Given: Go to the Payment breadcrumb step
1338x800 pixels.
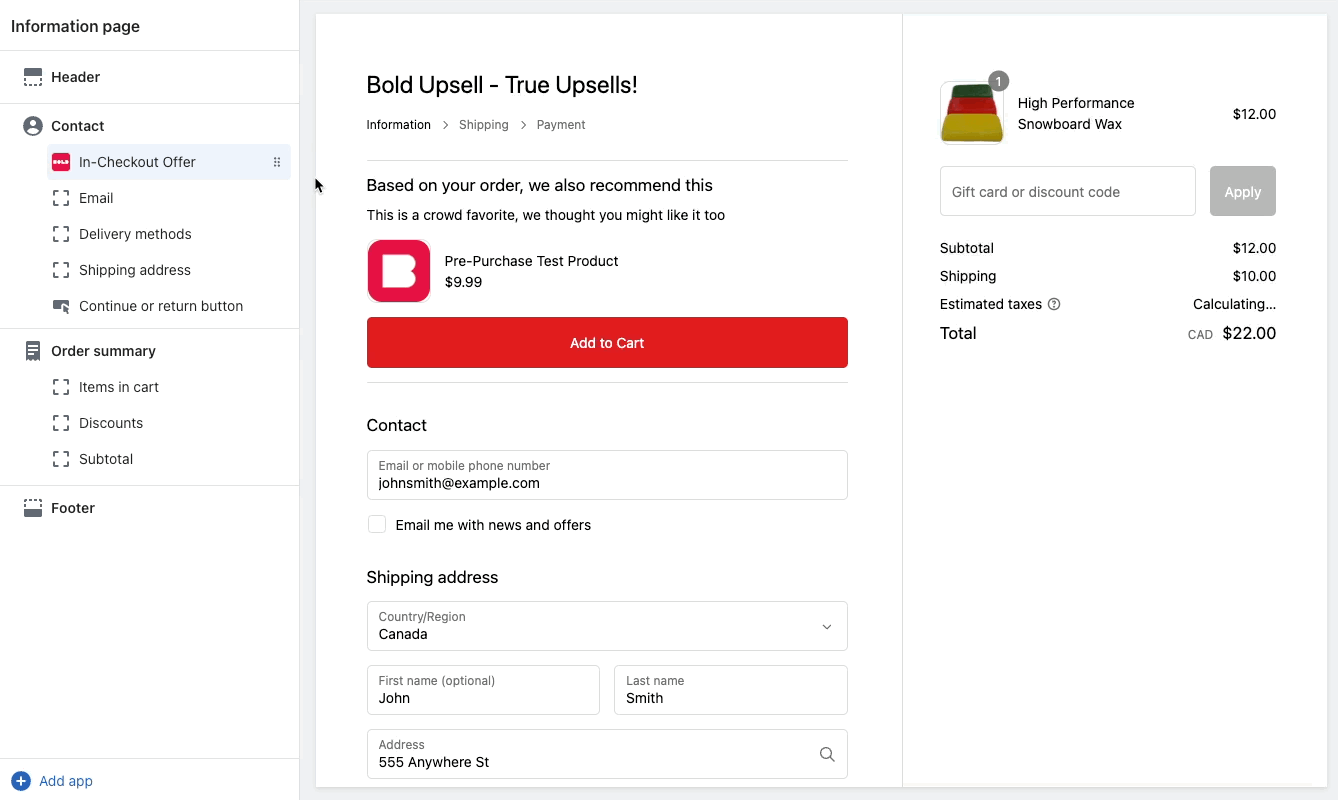Looking at the screenshot, I should [x=561, y=125].
